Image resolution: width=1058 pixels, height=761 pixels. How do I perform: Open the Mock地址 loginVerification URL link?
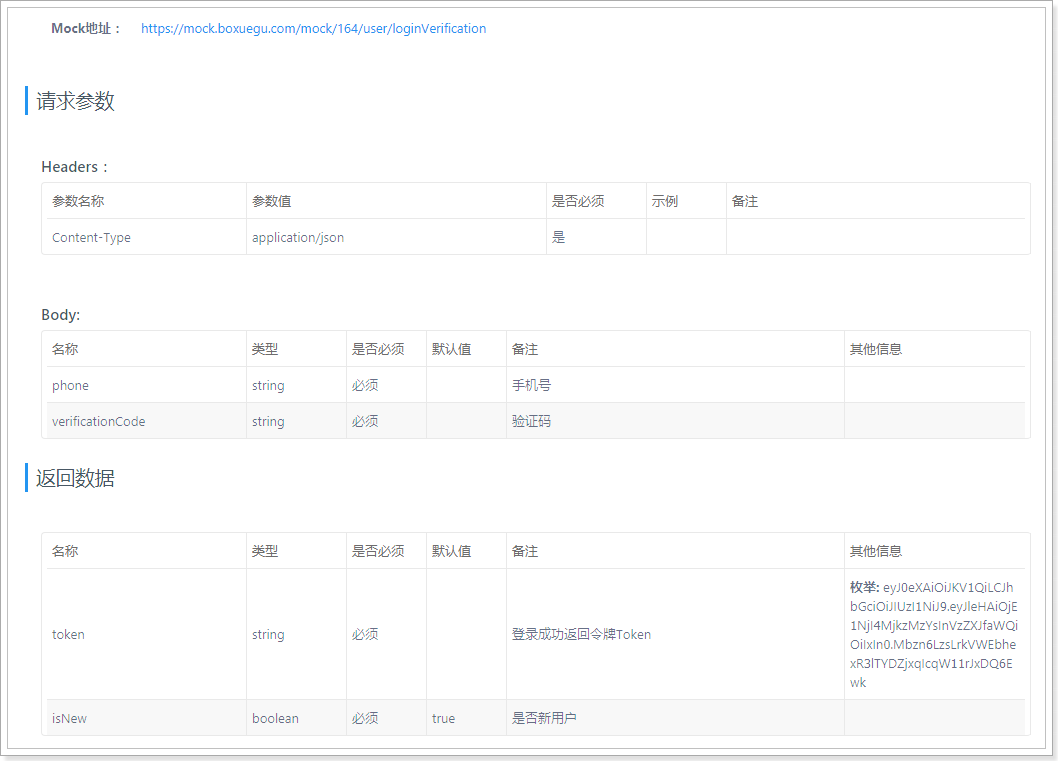coord(313,28)
